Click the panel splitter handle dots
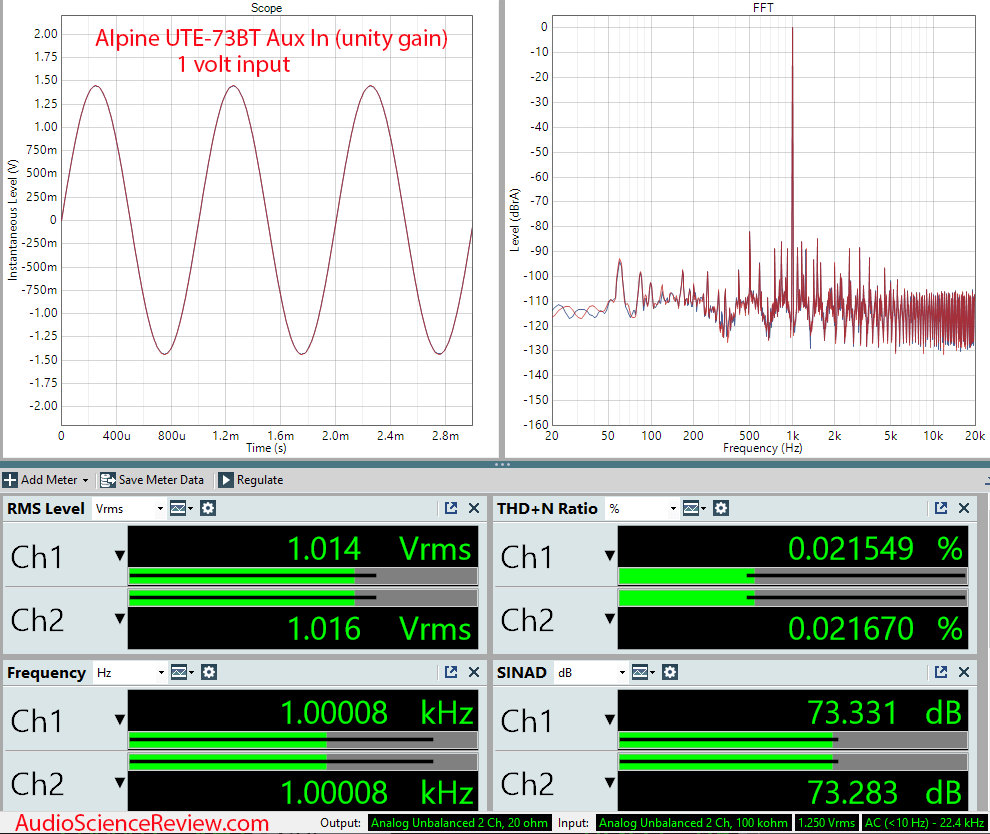 [x=503, y=464]
